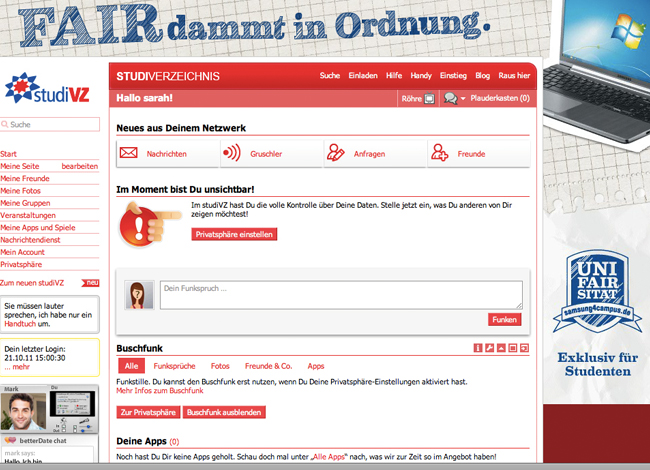The height and width of the screenshot is (470, 650).
Task: Click the Plauderkasten (0) link
Action: tap(500, 98)
